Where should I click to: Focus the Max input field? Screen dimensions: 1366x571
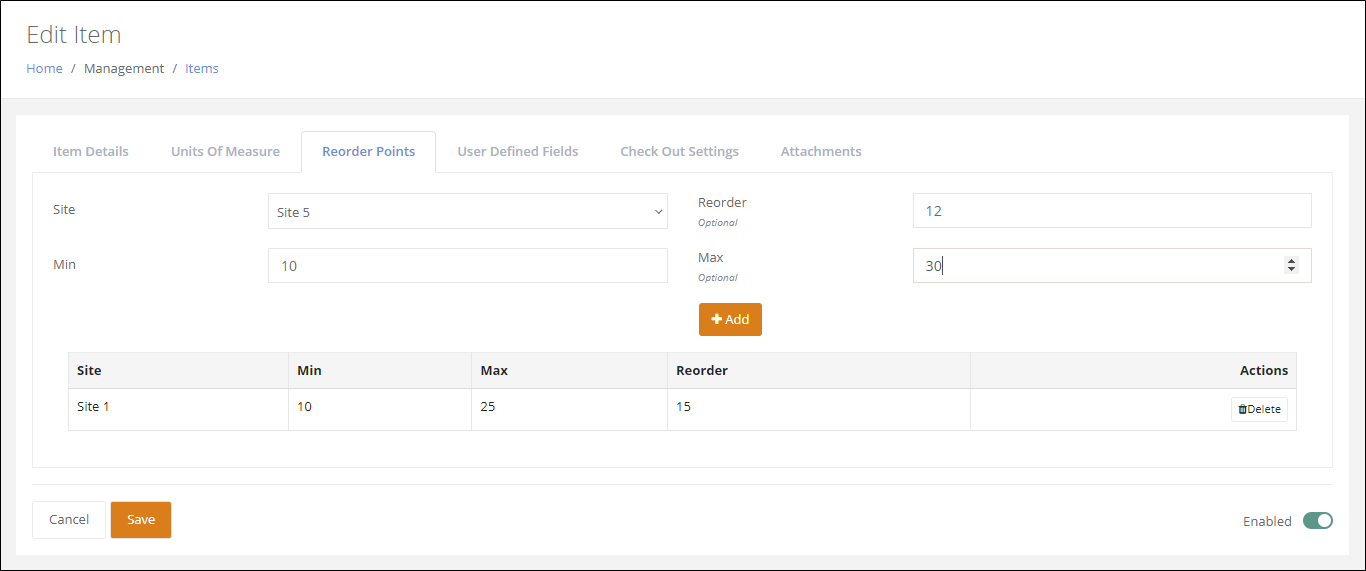click(x=1112, y=266)
